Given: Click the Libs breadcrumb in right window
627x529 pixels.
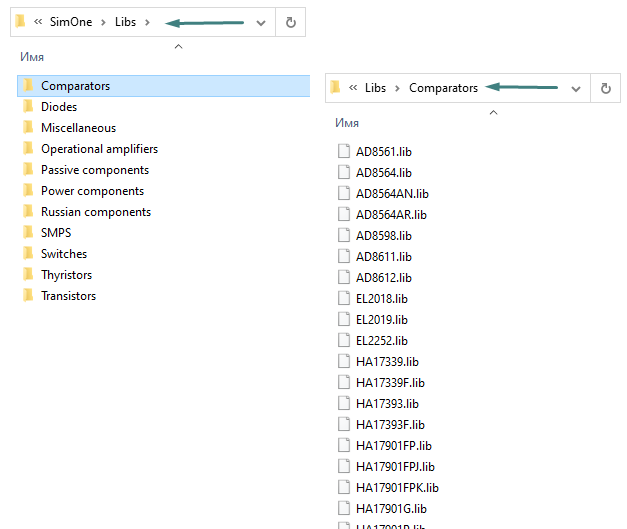Looking at the screenshot, I should [375, 88].
